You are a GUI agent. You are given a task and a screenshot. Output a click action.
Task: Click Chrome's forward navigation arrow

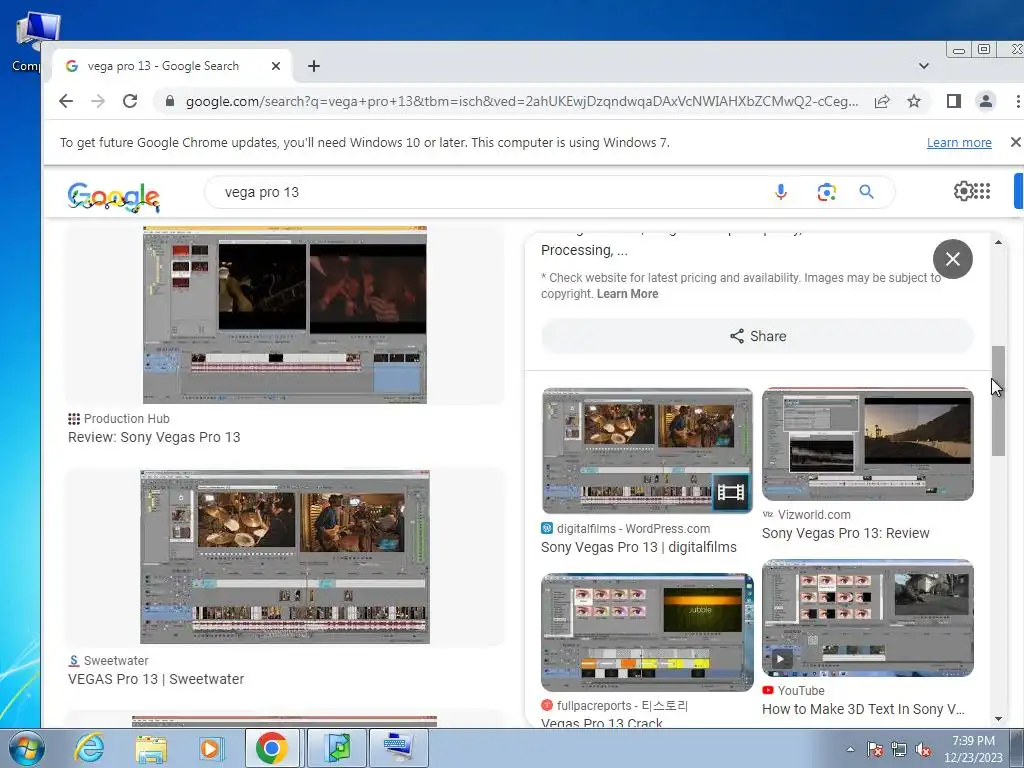tap(98, 101)
